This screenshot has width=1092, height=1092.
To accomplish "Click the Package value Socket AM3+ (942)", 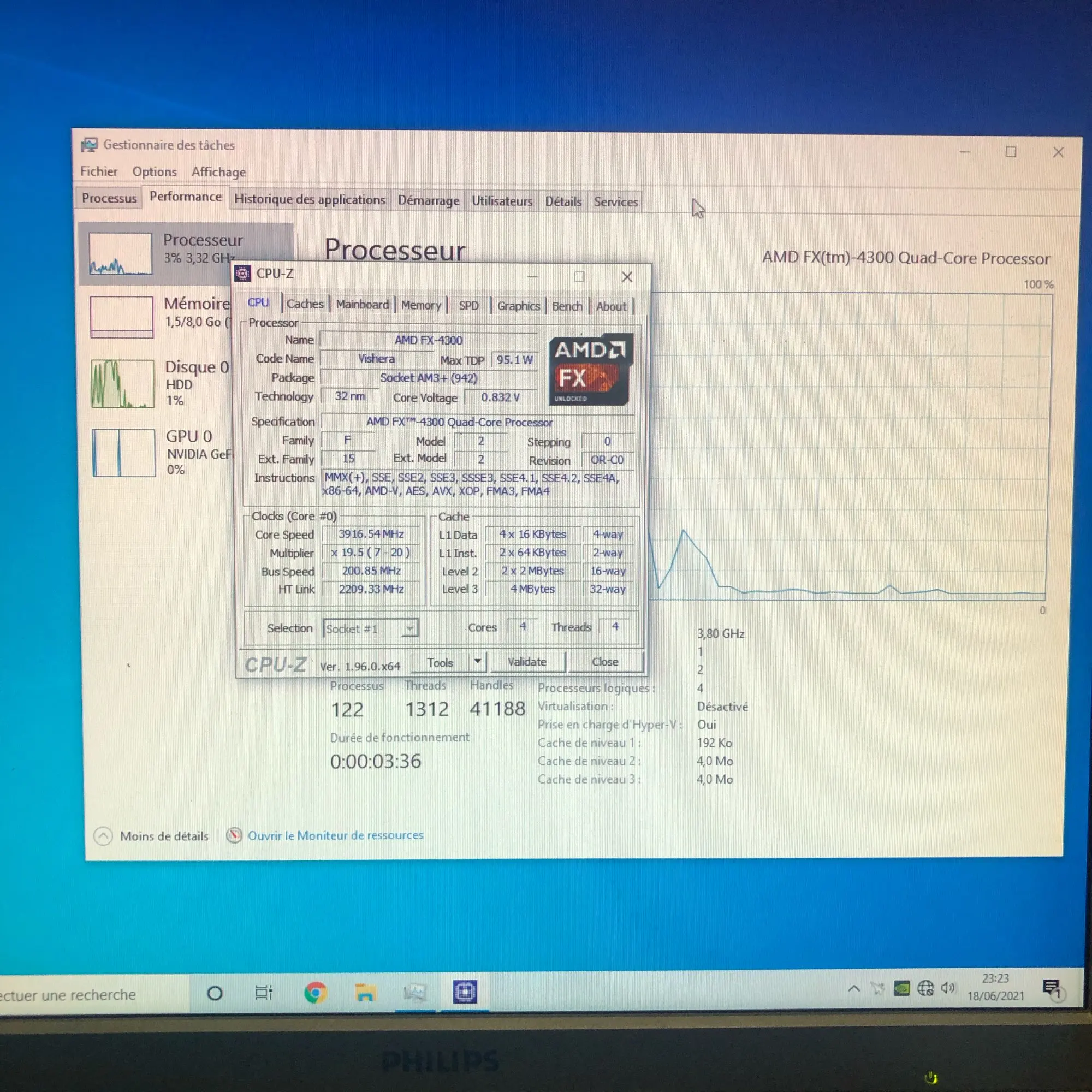I will (x=429, y=378).
